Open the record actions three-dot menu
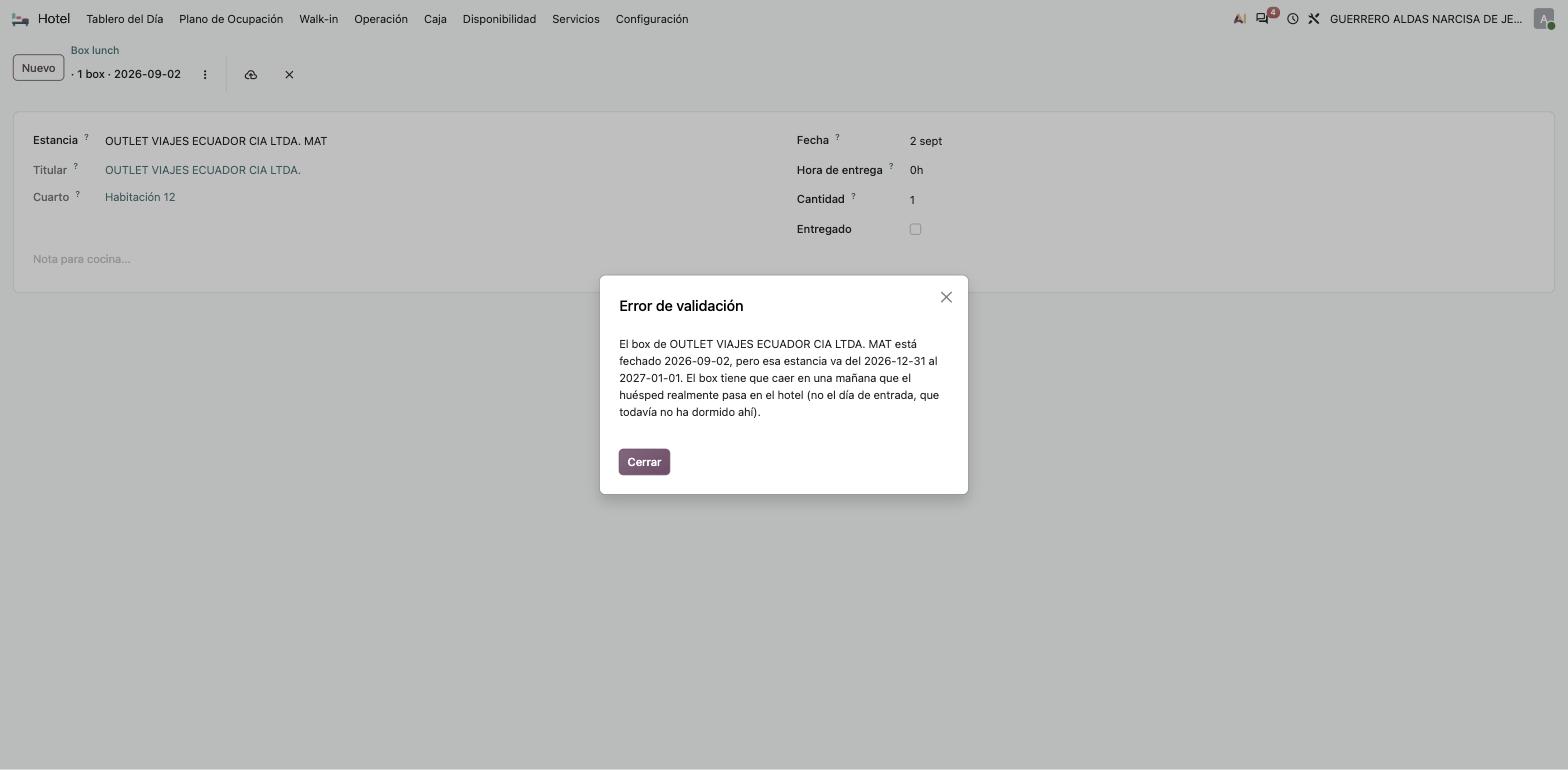 205,75
